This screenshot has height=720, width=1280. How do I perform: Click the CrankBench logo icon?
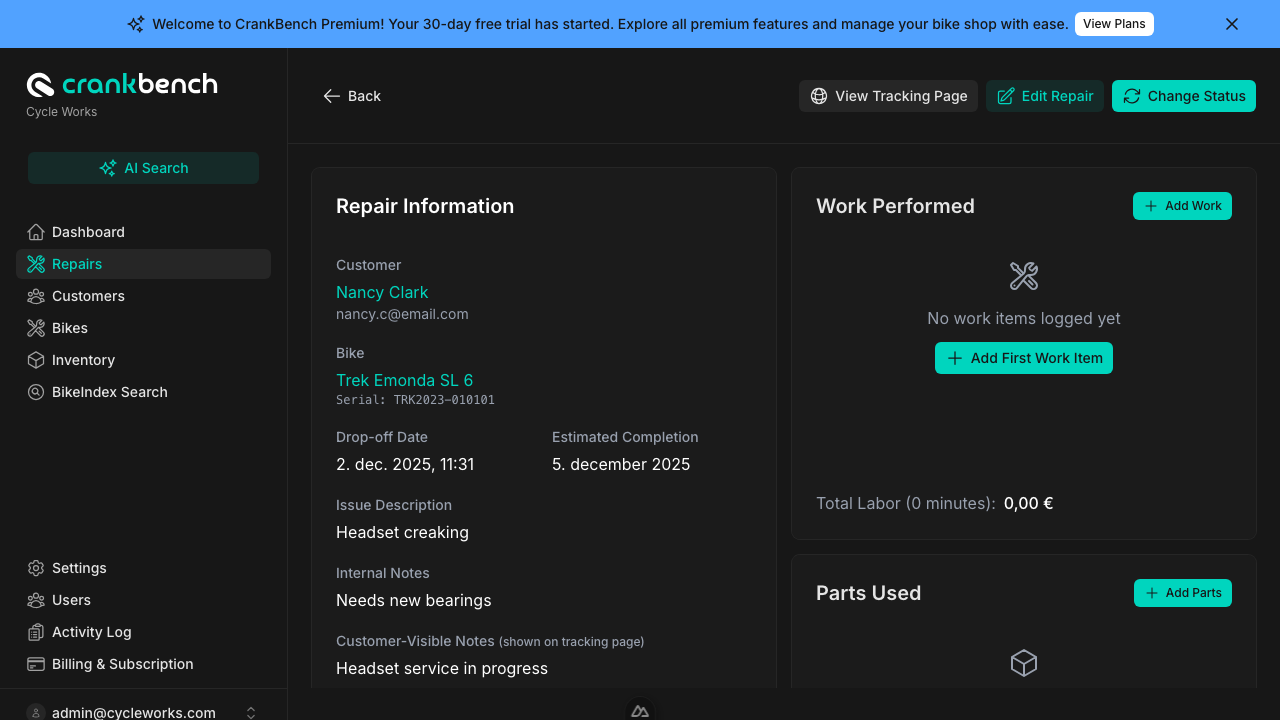(40, 85)
